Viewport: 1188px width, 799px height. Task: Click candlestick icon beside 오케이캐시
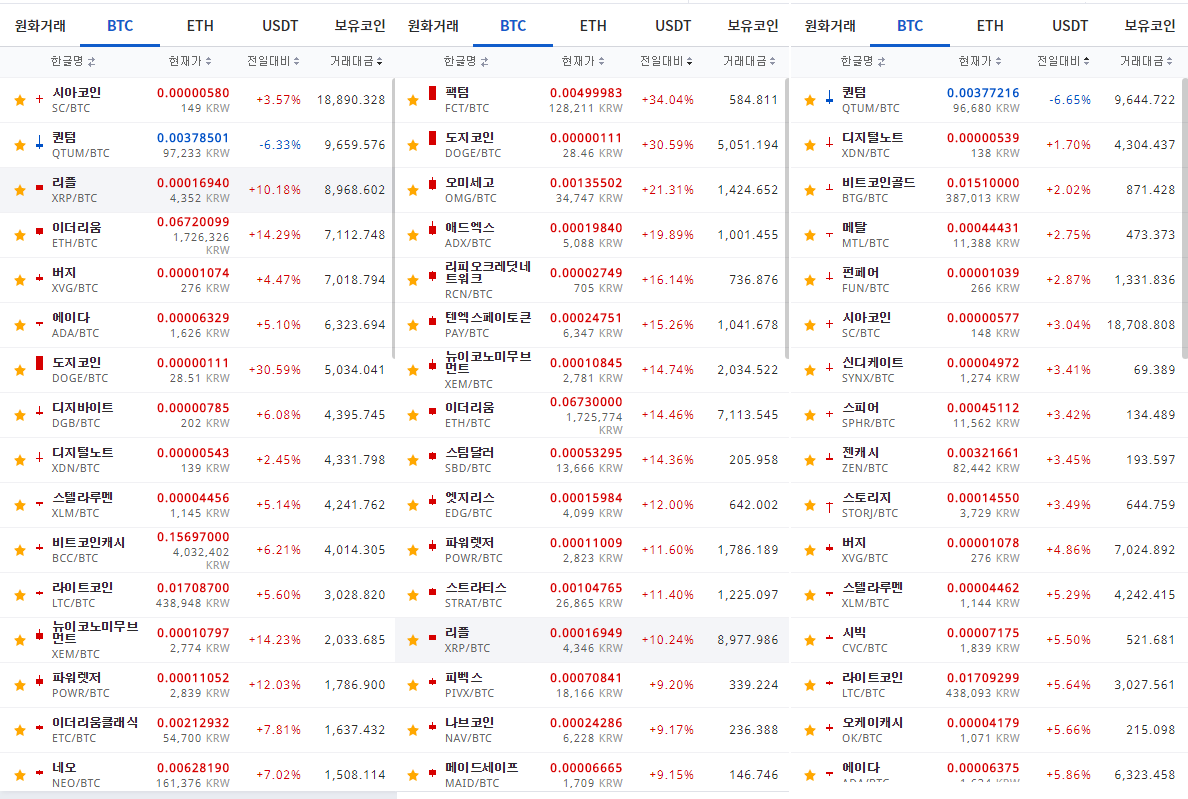pyautogui.click(x=830, y=728)
